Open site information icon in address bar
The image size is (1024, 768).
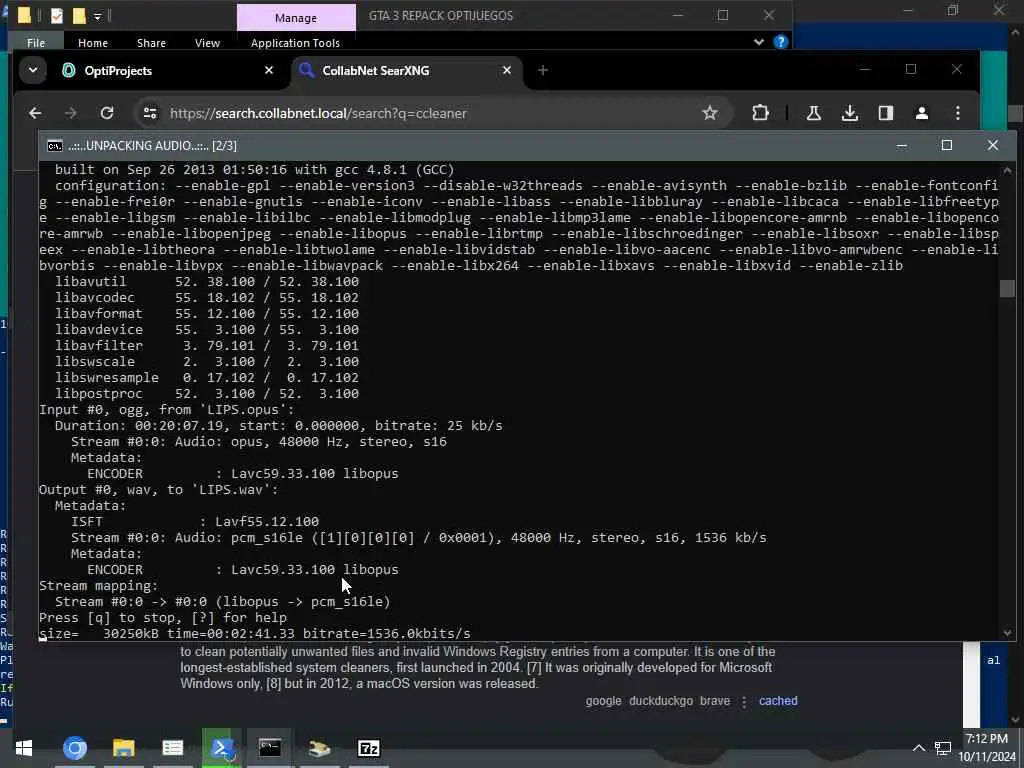click(150, 113)
